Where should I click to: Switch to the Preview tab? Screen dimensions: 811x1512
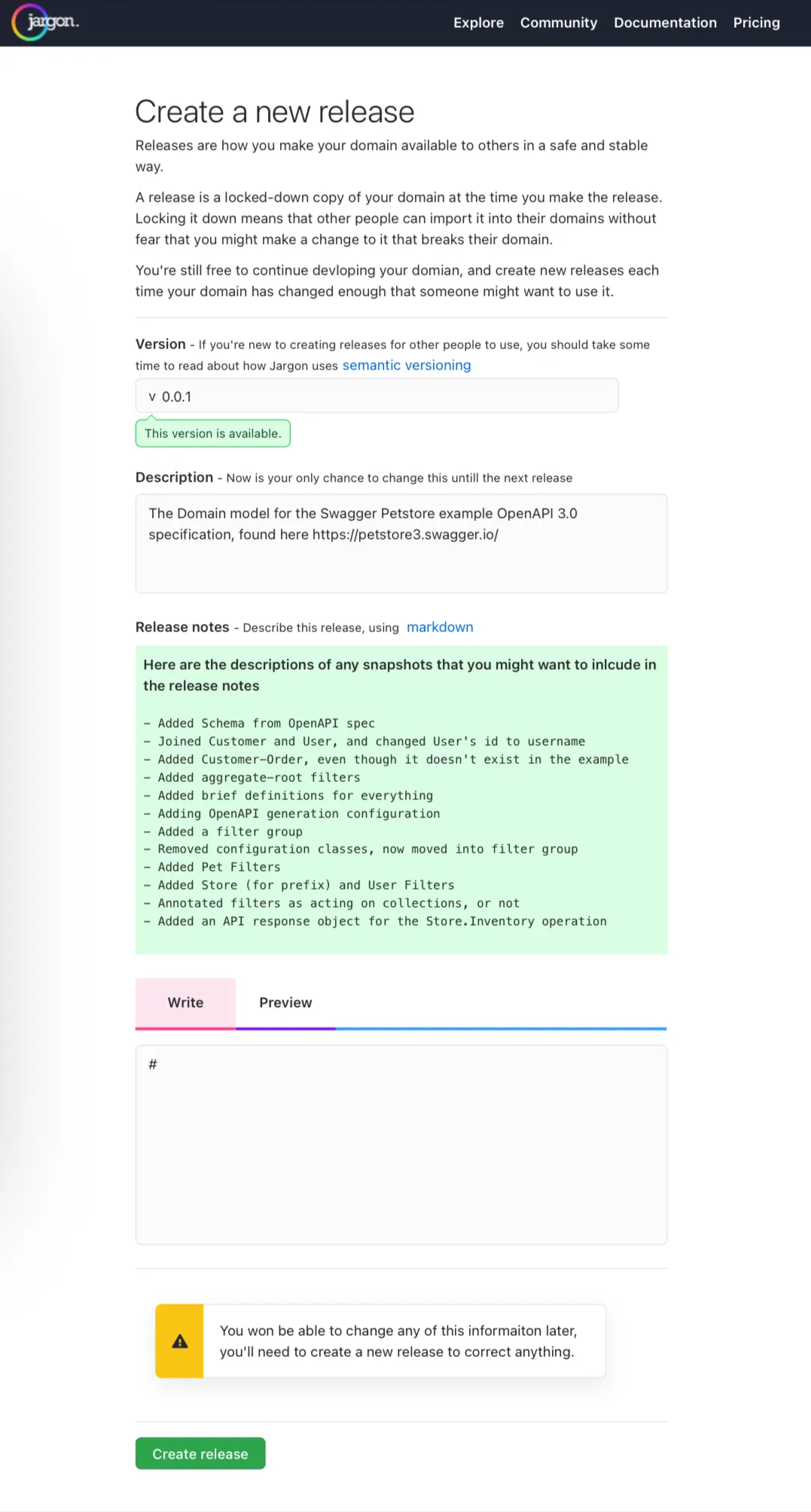[285, 1002]
